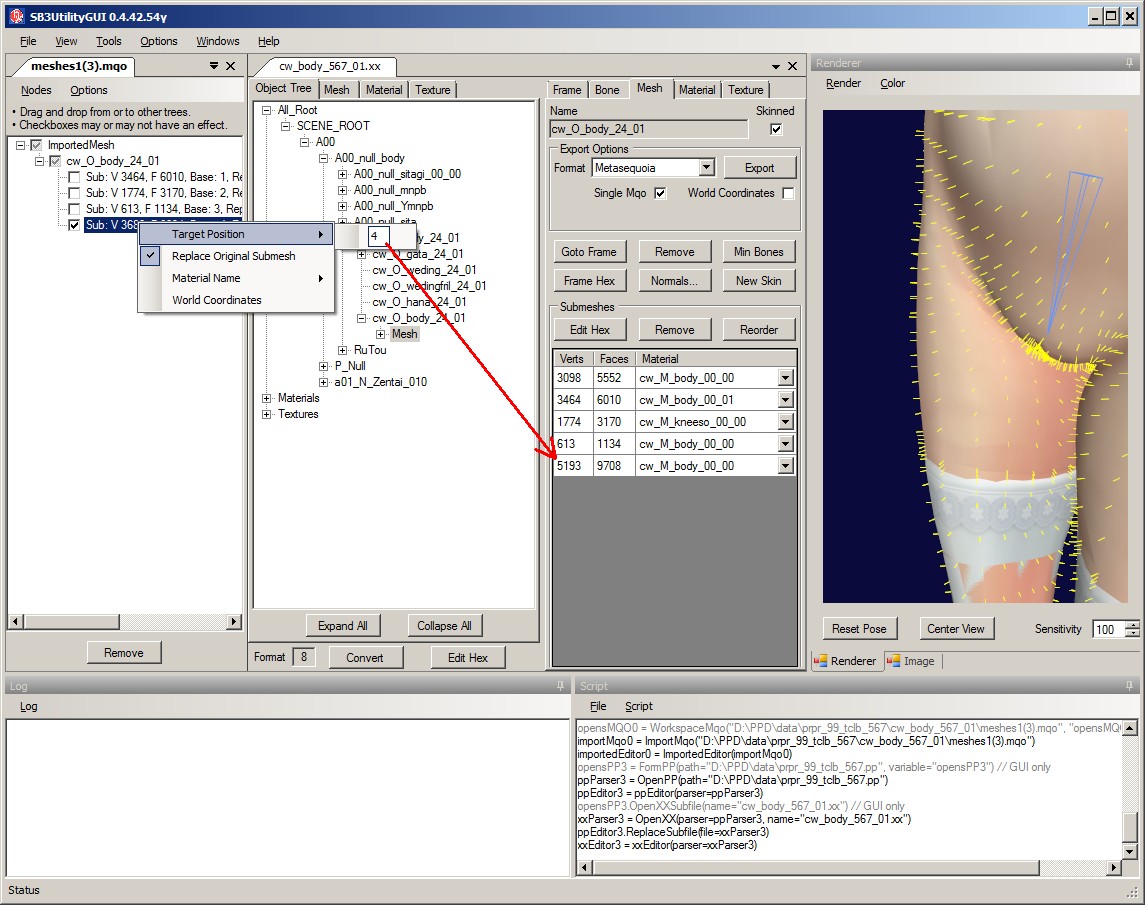Expand the Textures tree node
This screenshot has height=905, width=1145.
(x=267, y=414)
